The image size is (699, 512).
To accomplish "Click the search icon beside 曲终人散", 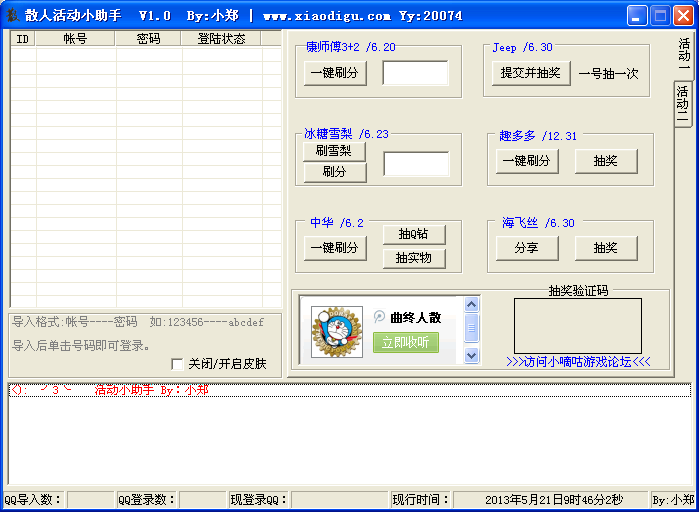I will tap(379, 316).
